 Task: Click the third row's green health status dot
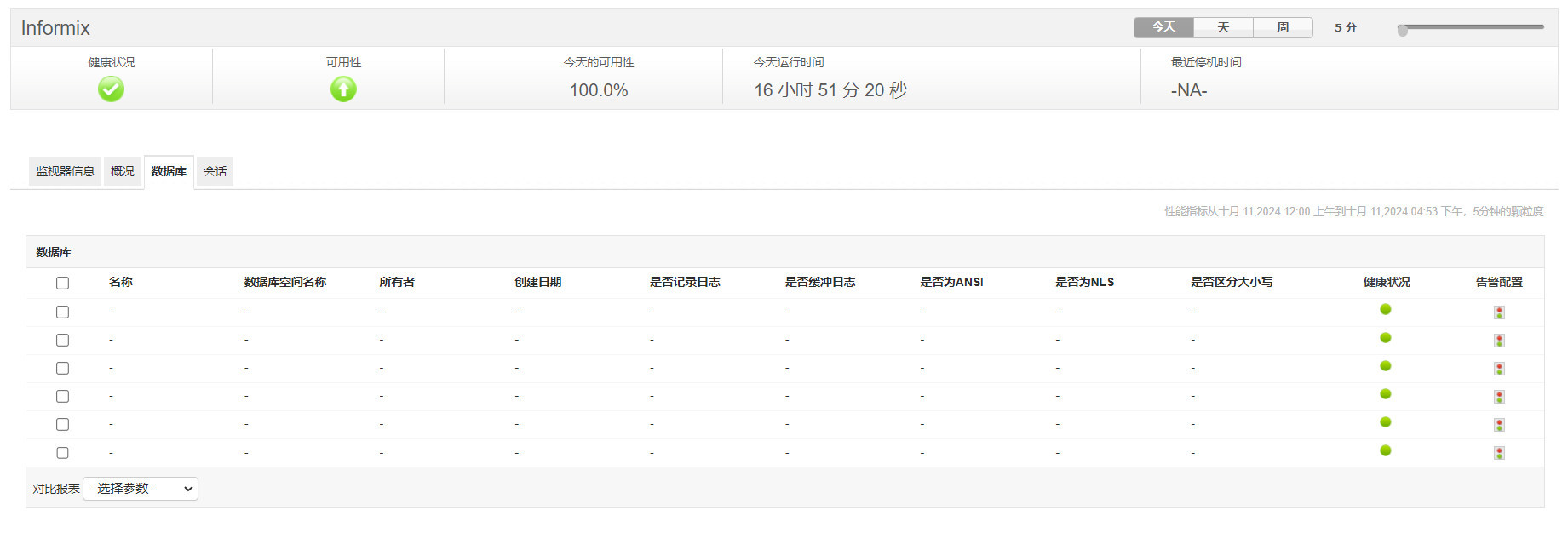tap(1386, 365)
